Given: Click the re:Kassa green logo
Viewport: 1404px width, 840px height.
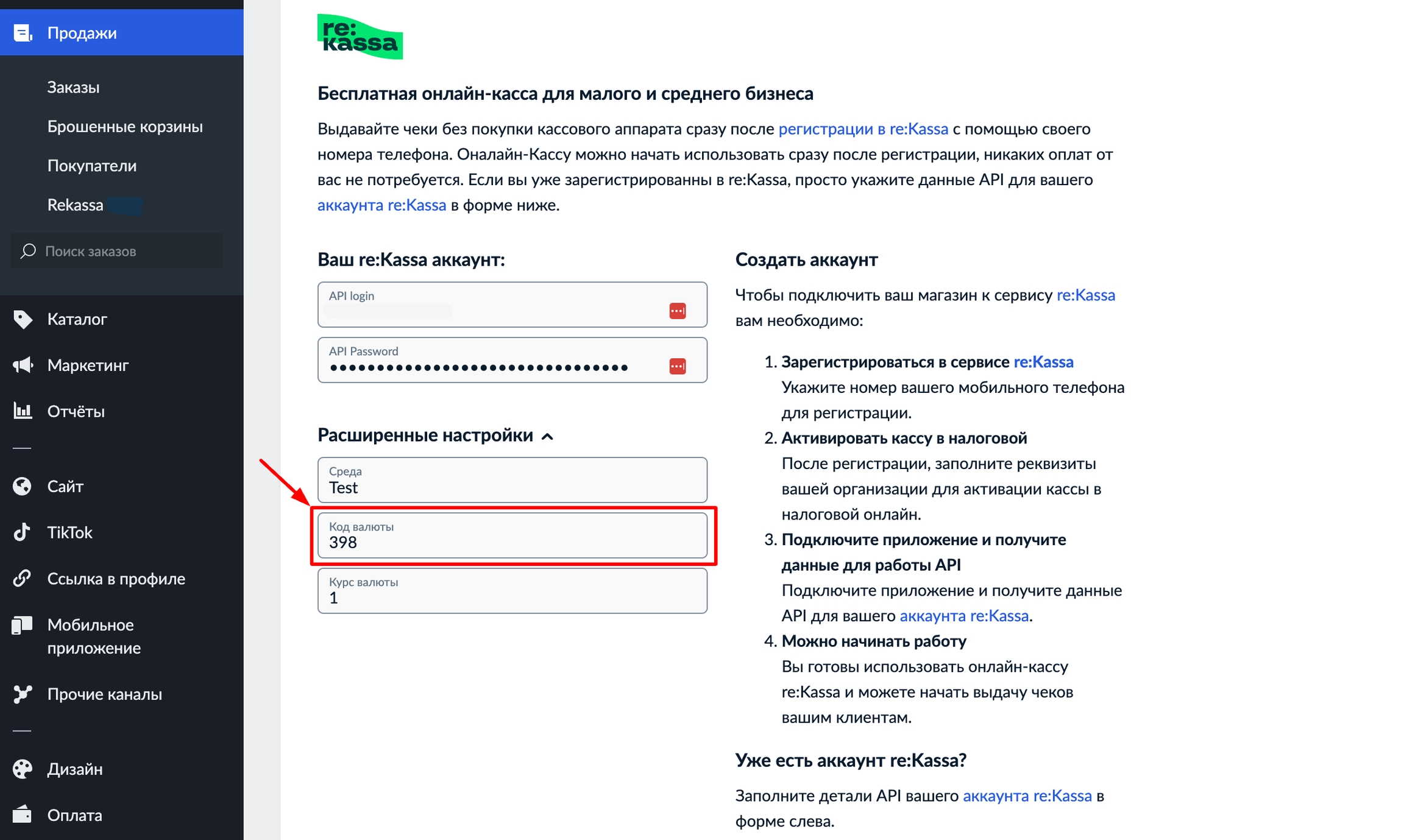Looking at the screenshot, I should pyautogui.click(x=360, y=37).
